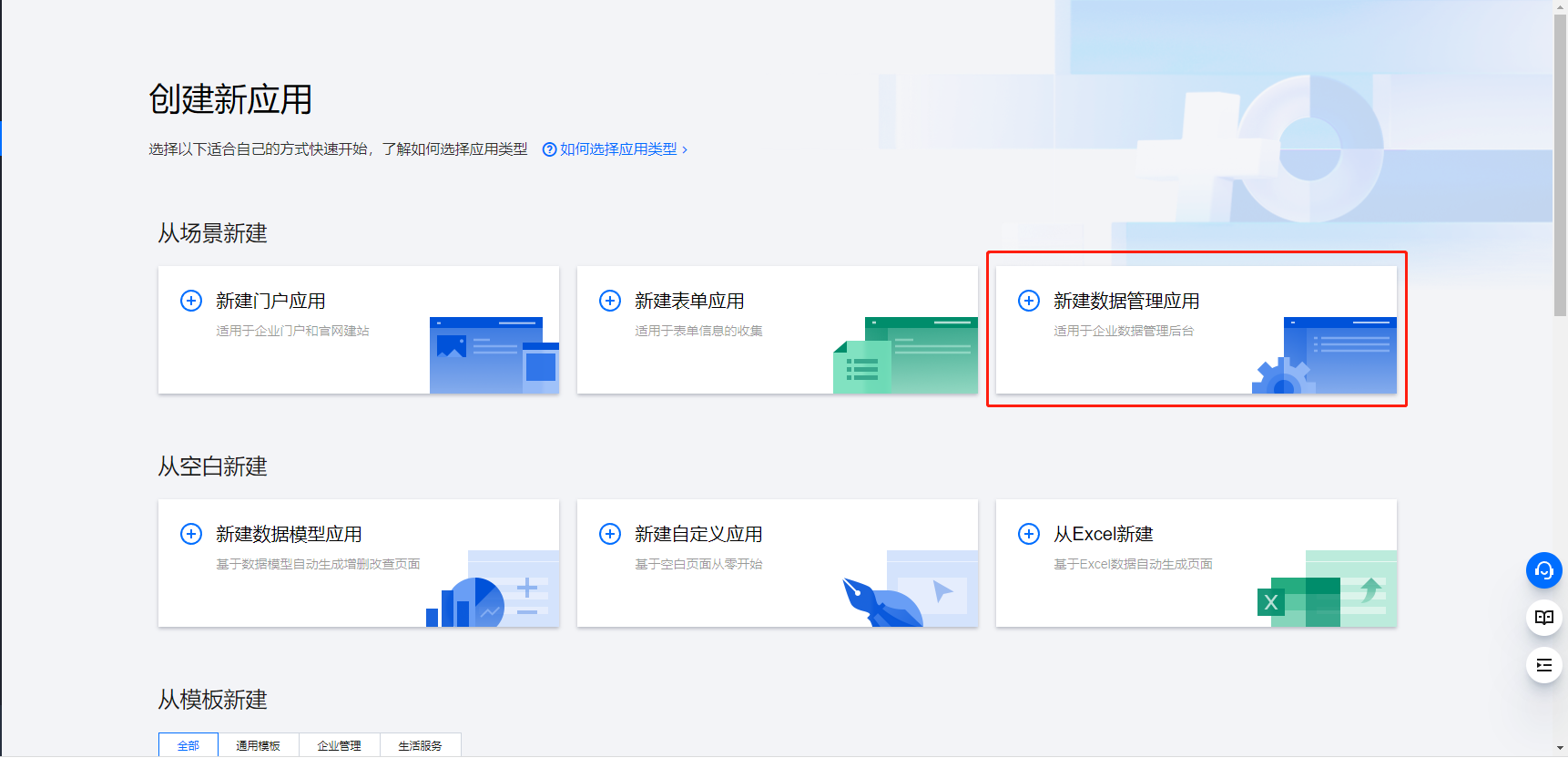Open the customer service headset icon
This screenshot has height=758, width=1568.
[1544, 570]
